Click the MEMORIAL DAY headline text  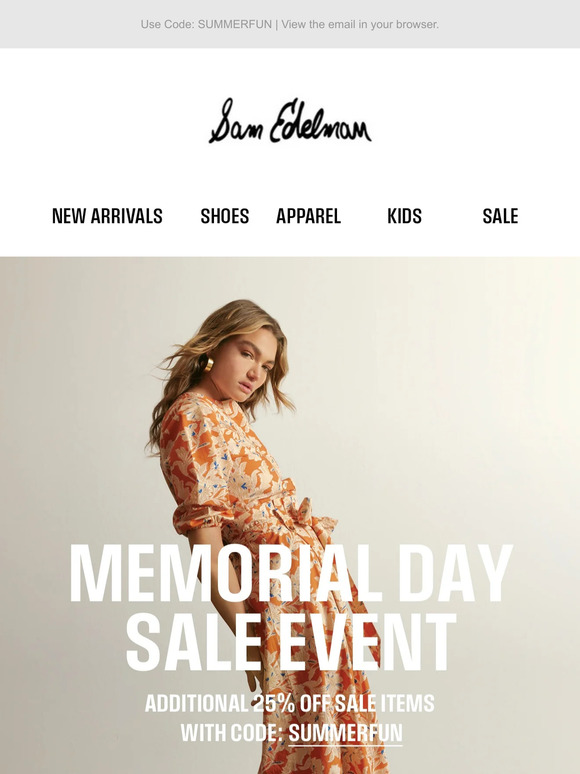click(290, 574)
